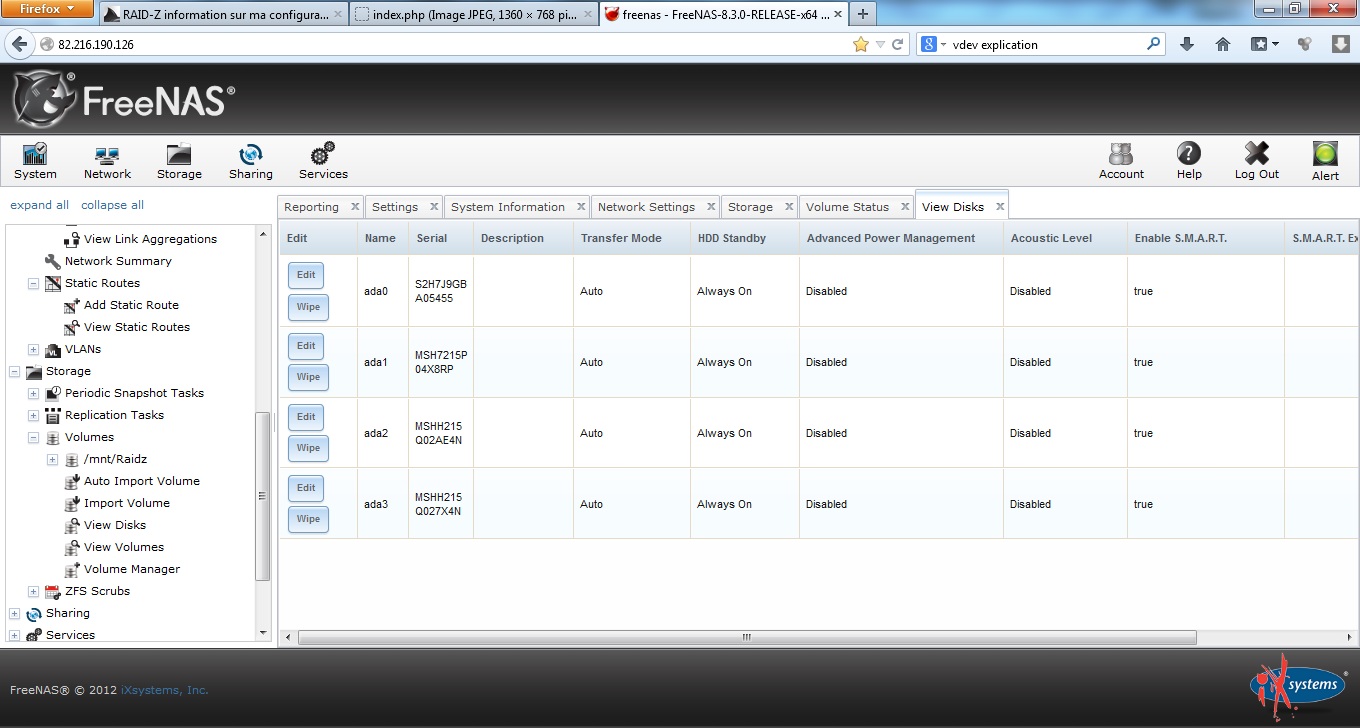Screen dimensions: 1360x728
Task: Open Google search engine dropdown
Action: click(x=932, y=44)
